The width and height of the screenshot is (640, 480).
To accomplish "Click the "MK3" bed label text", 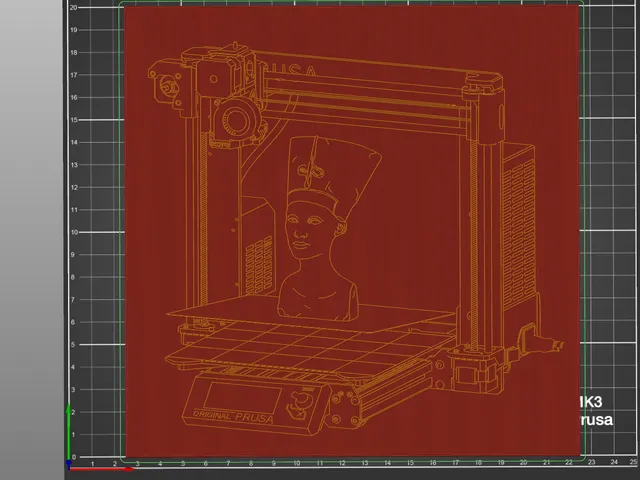I will (591, 402).
